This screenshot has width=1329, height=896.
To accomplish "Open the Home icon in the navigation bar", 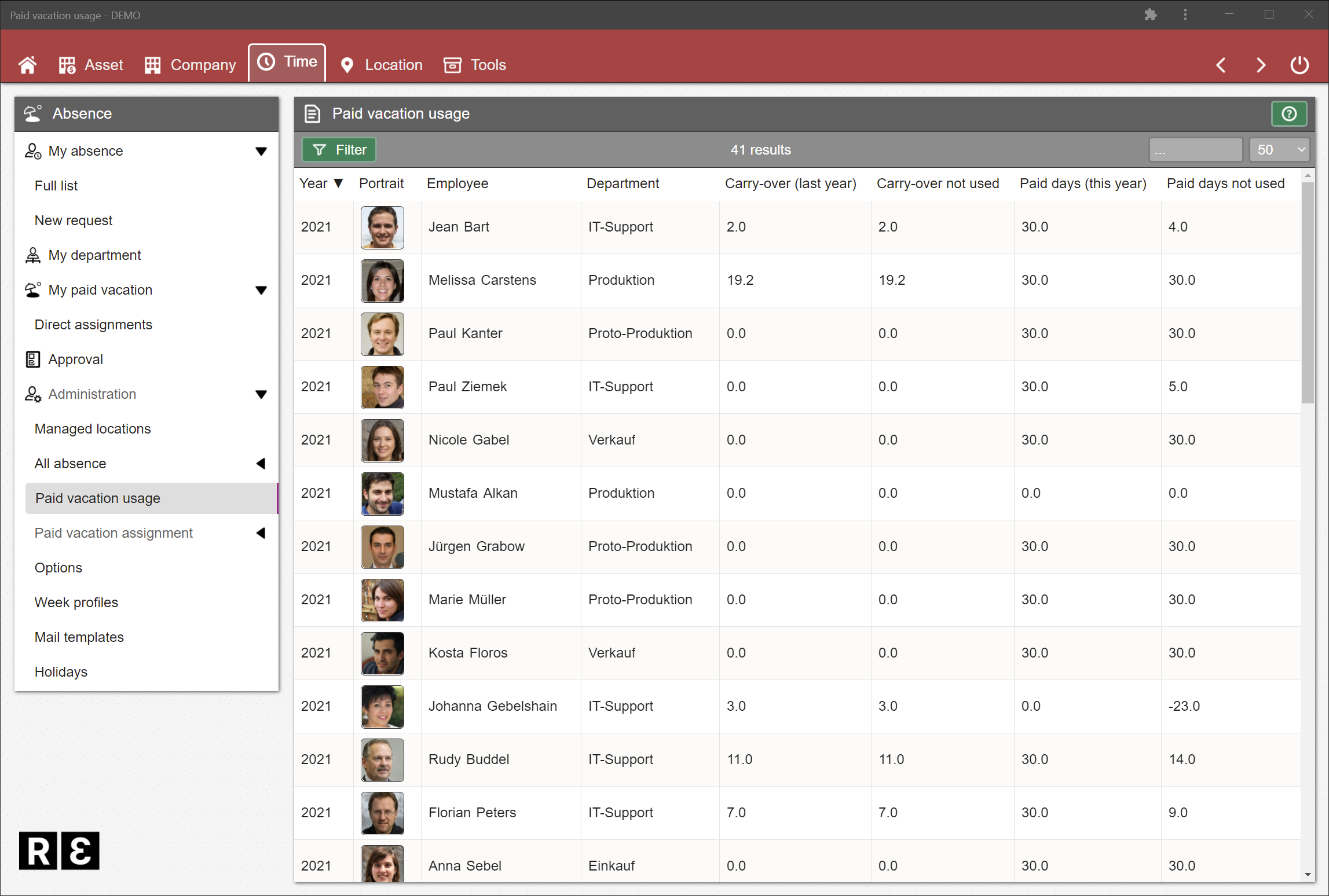I will coord(28,64).
